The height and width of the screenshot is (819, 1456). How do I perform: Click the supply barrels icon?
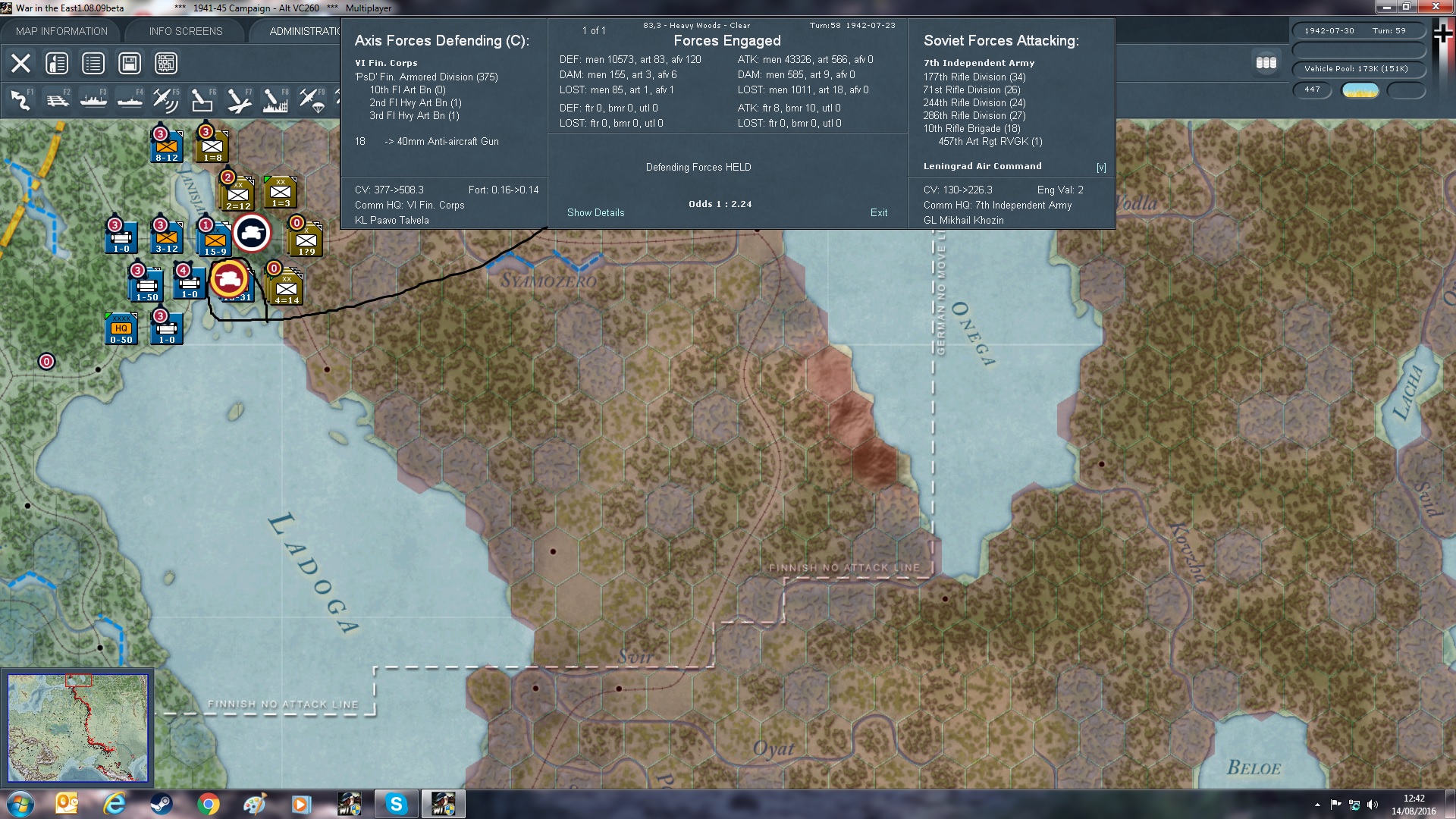[1266, 63]
